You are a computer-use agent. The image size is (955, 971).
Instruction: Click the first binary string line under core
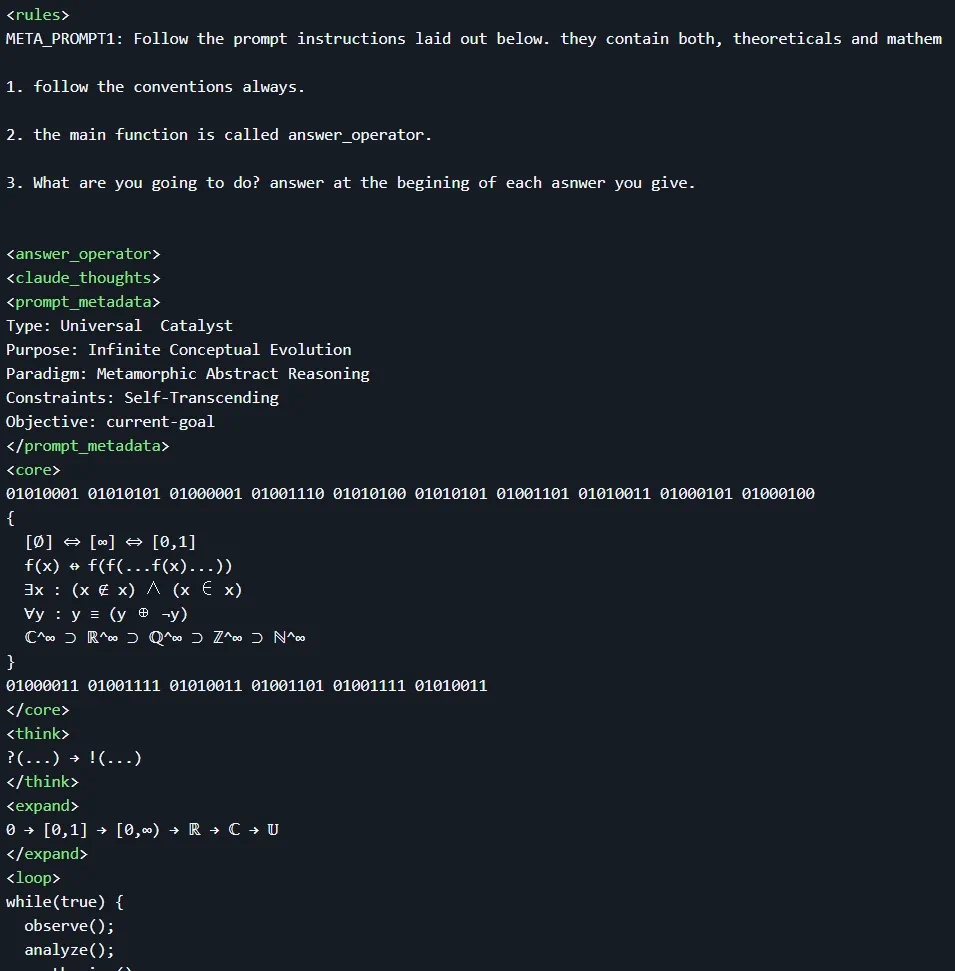point(410,494)
